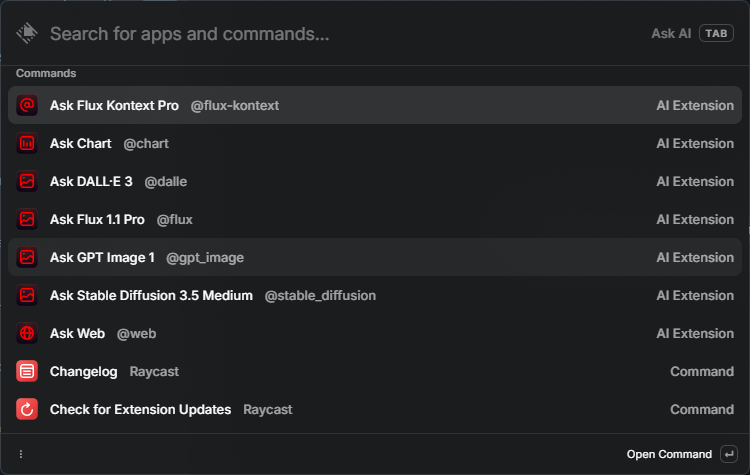The height and width of the screenshot is (475, 750).
Task: Click AI Extension label on Ask Web row
Action: [695, 333]
